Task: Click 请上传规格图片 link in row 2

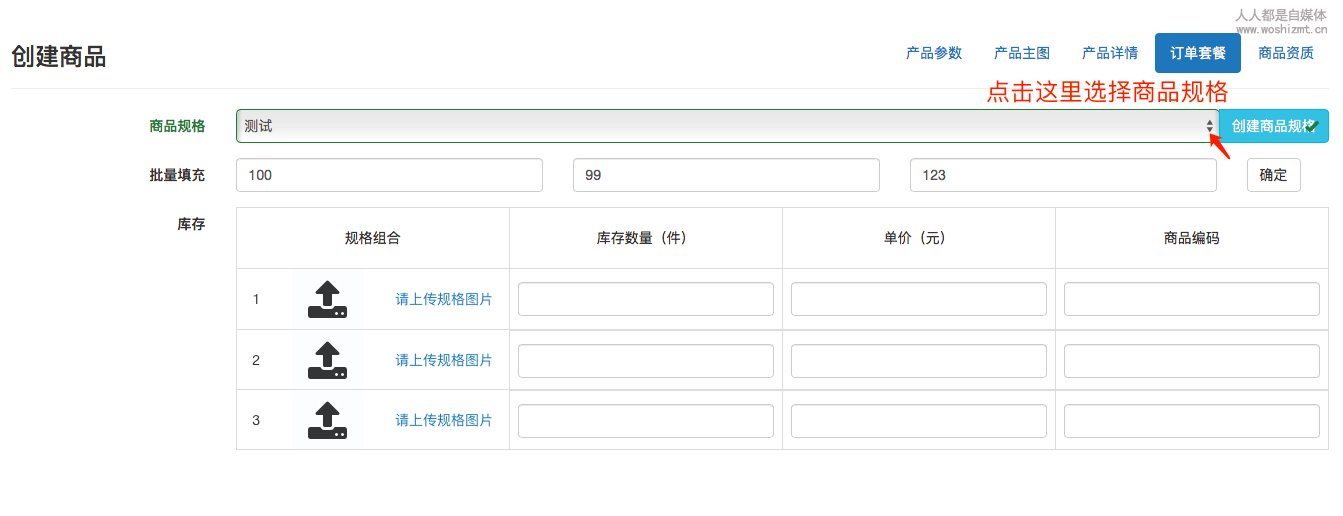Action: pyautogui.click(x=444, y=360)
